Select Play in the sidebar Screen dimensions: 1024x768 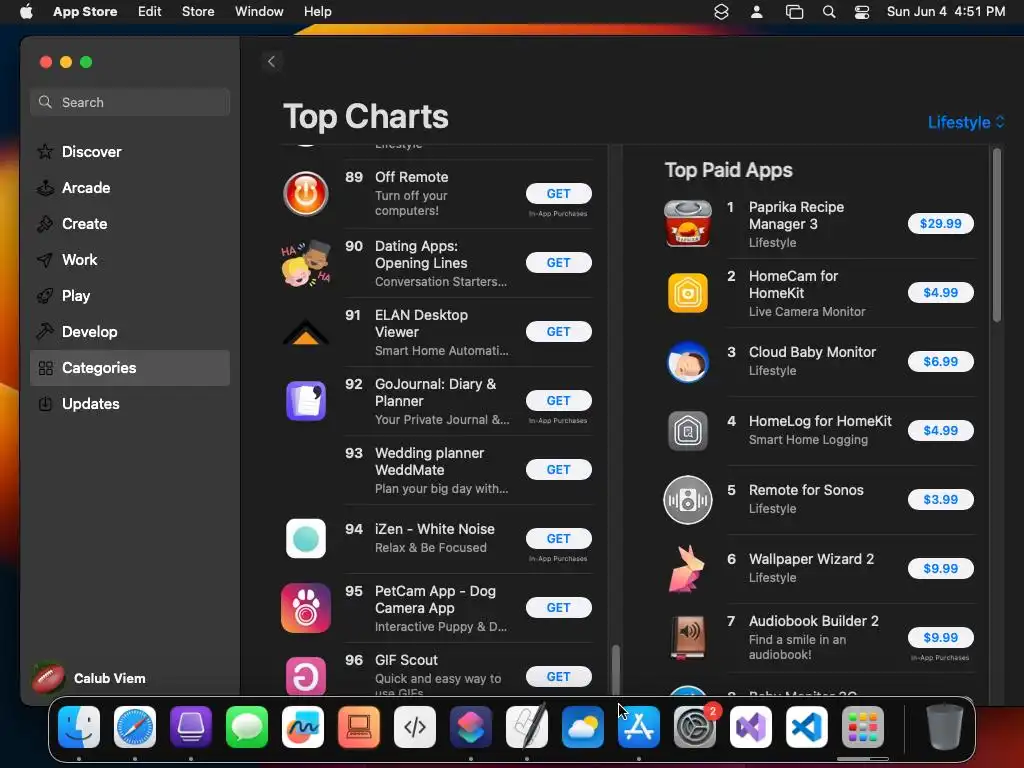pos(130,296)
